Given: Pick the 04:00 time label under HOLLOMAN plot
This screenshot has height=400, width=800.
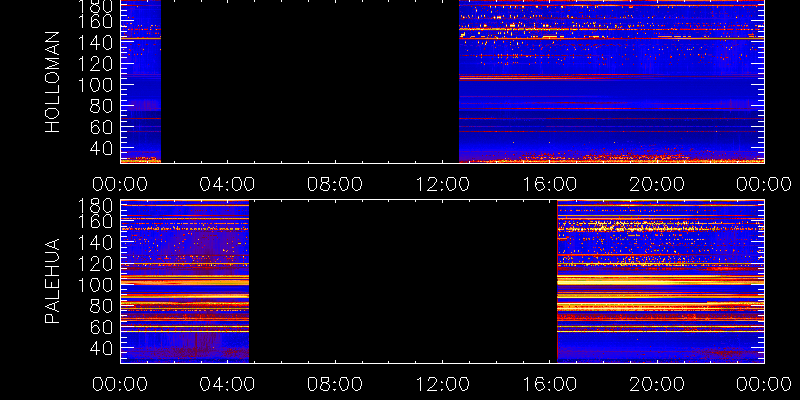Looking at the screenshot, I should coord(227,184).
